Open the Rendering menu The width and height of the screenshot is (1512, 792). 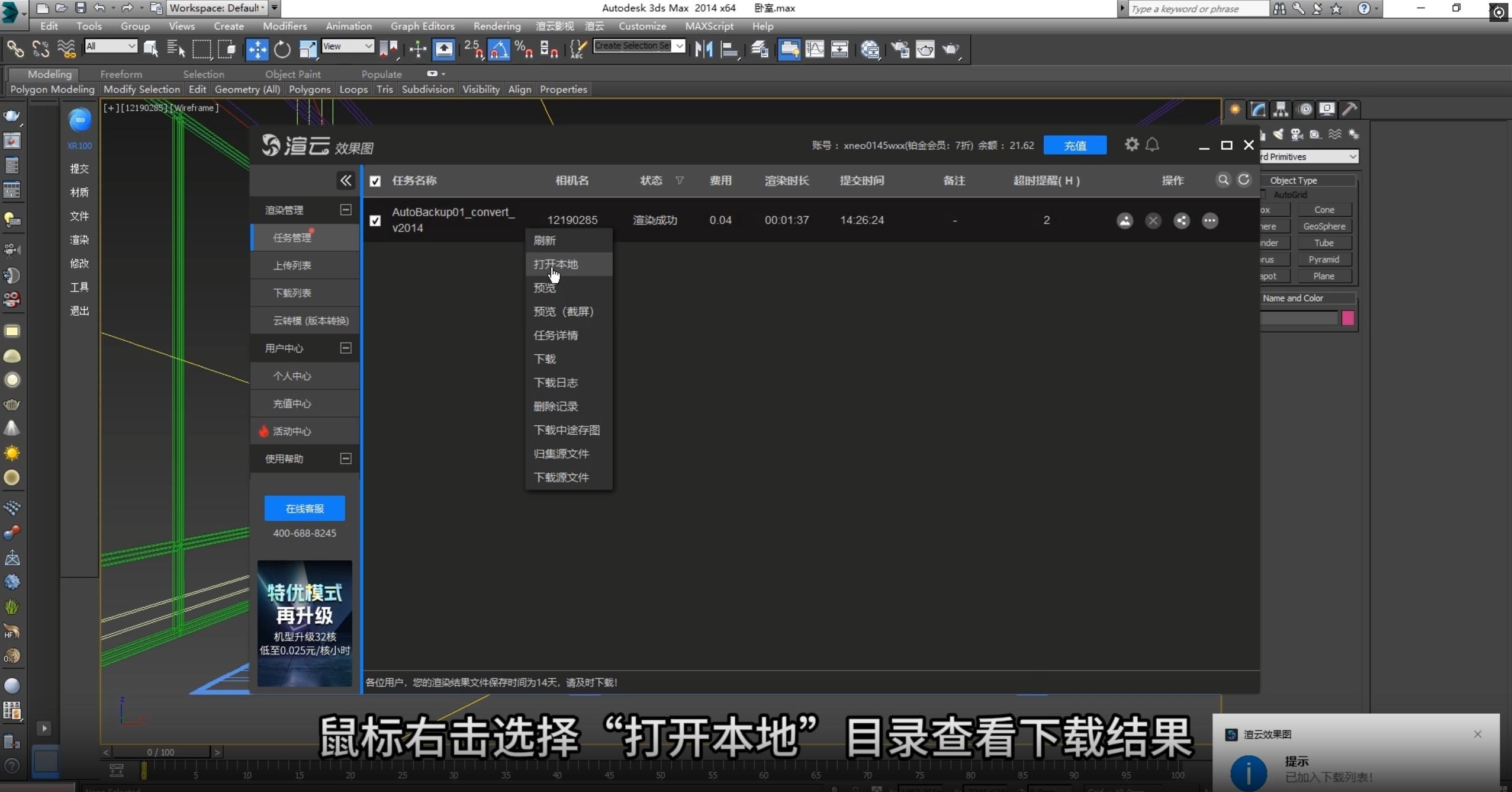click(x=497, y=26)
